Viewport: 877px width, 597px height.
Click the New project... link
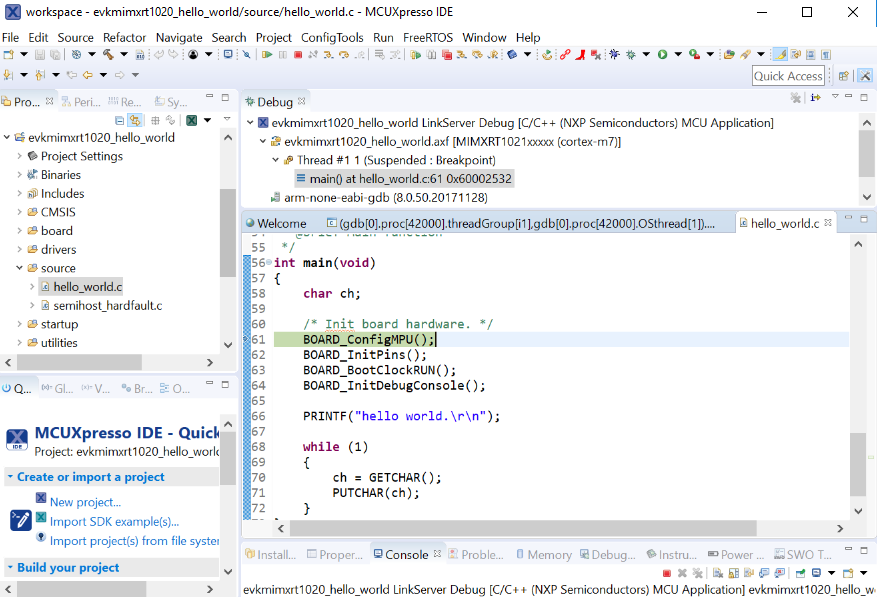[x=85, y=502]
